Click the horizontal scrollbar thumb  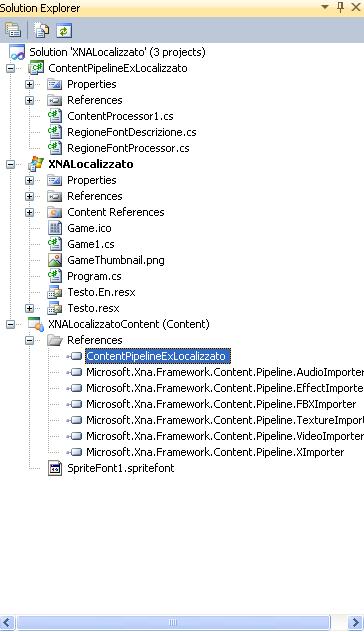(x=173, y=623)
